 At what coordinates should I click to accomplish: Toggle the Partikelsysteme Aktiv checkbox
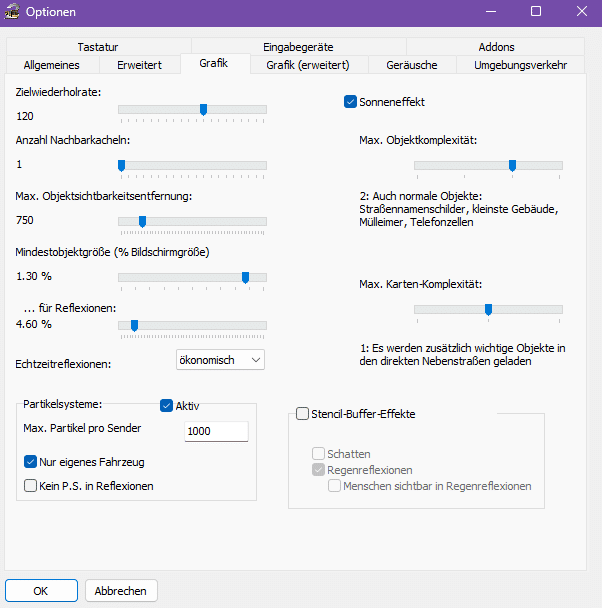(167, 405)
